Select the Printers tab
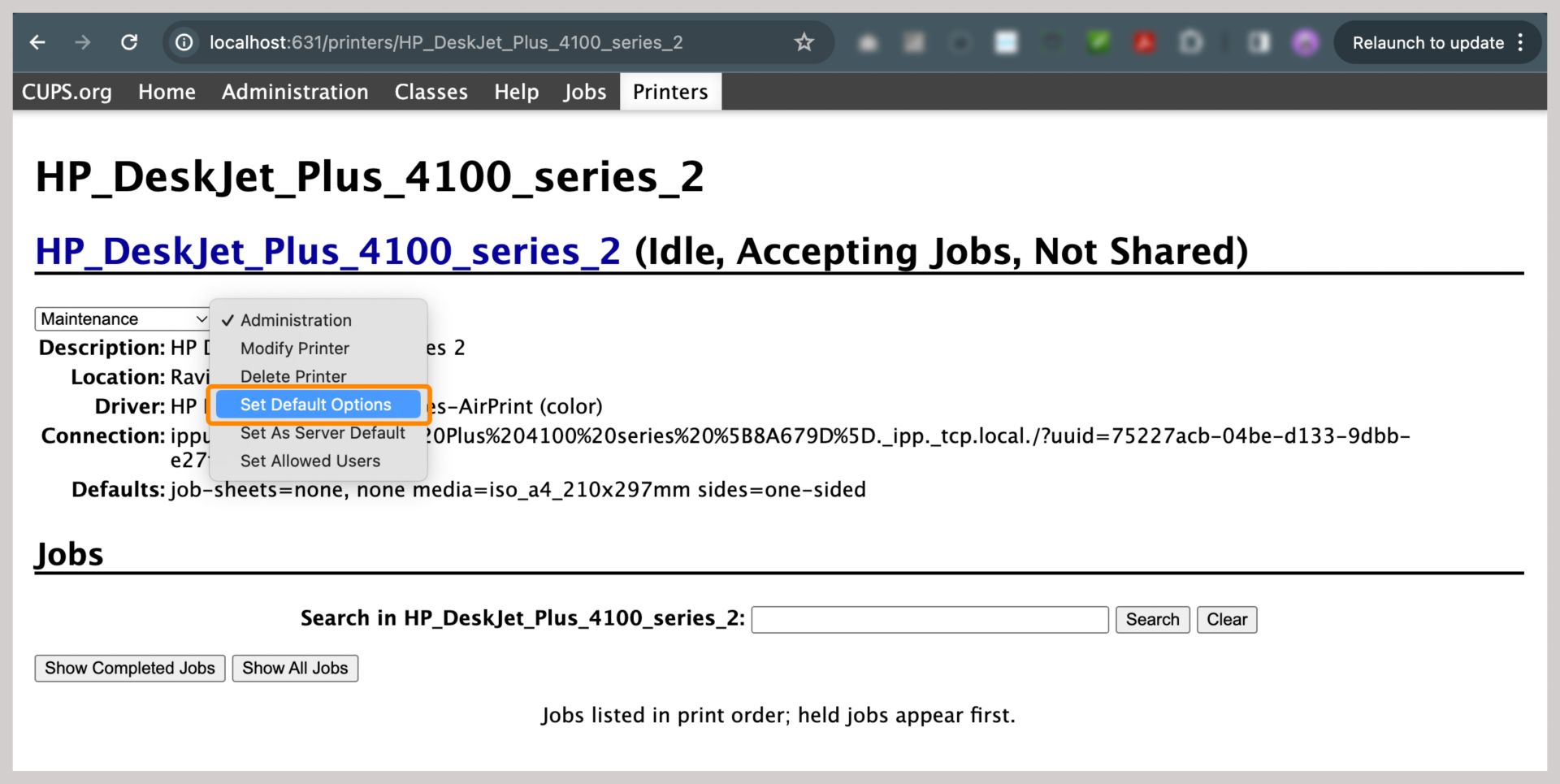 click(670, 92)
